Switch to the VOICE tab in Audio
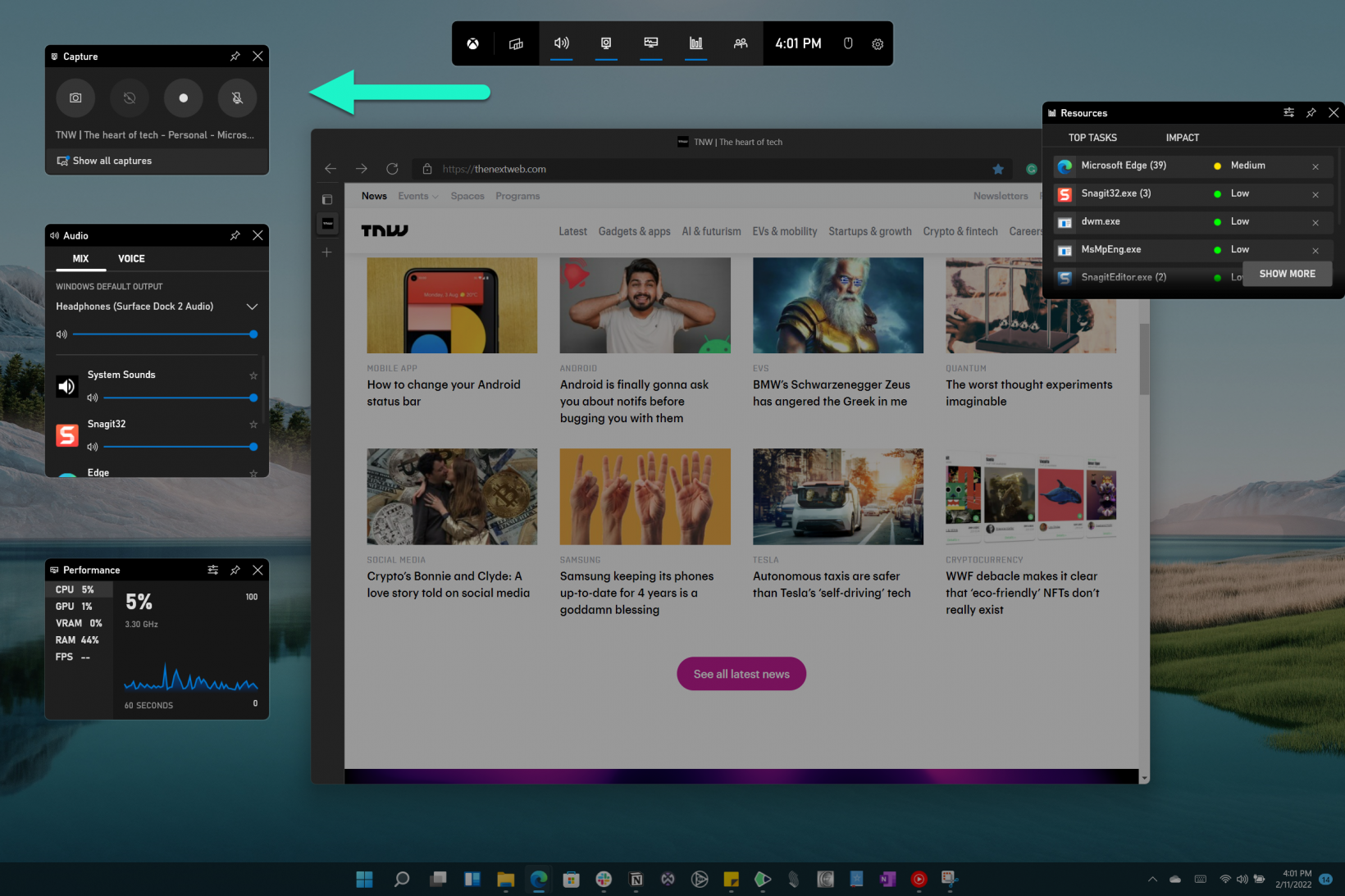 [x=131, y=259]
